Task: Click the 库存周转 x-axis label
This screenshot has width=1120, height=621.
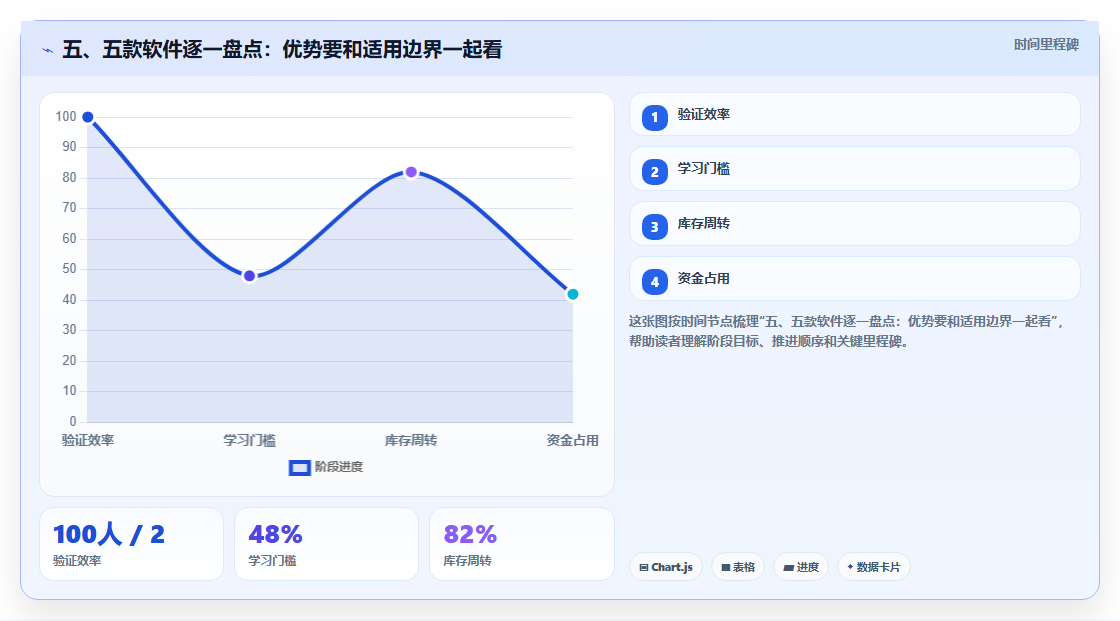Action: pyautogui.click(x=411, y=440)
